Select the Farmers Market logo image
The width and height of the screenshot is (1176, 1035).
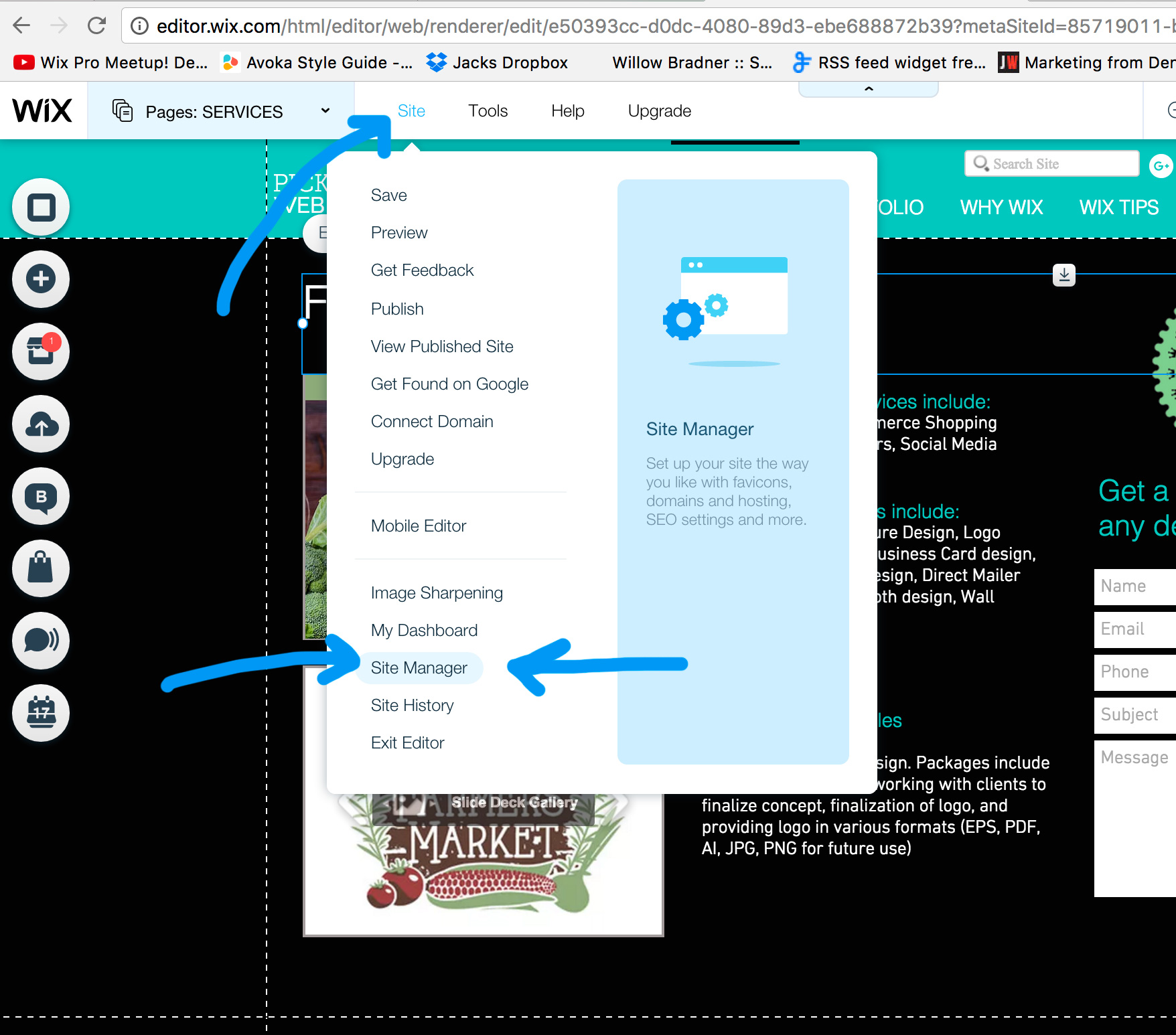483,864
